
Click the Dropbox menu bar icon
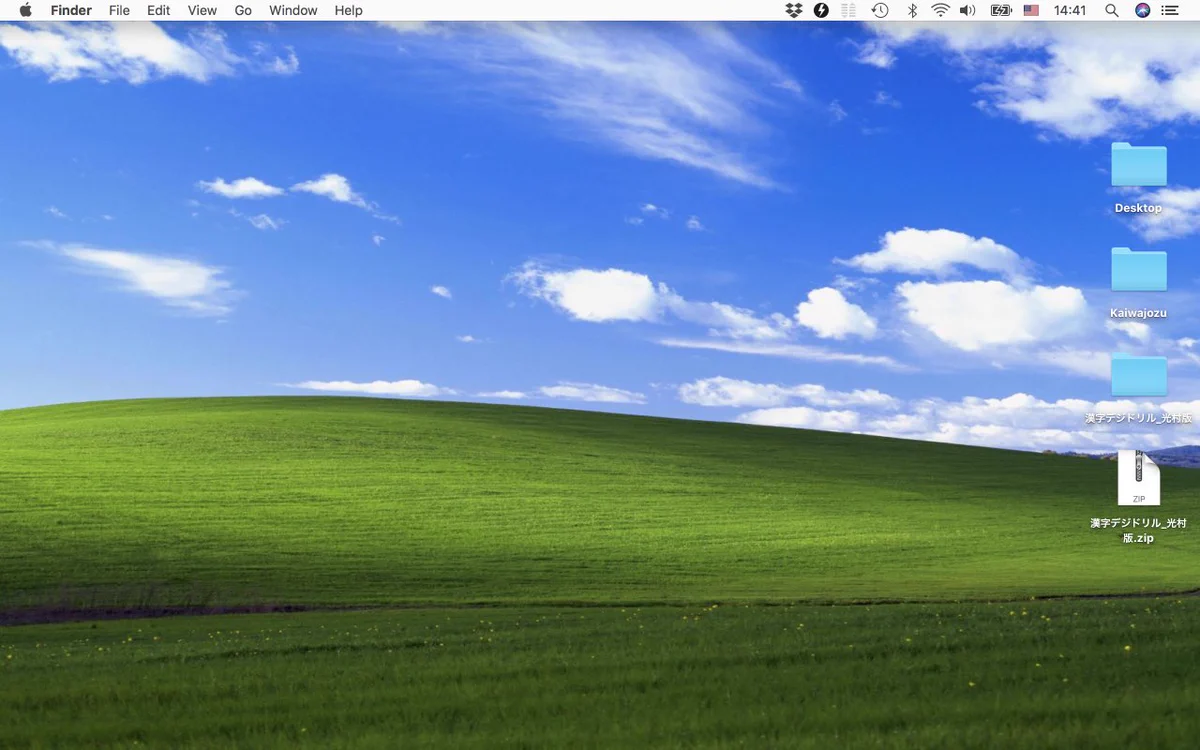pyautogui.click(x=794, y=10)
